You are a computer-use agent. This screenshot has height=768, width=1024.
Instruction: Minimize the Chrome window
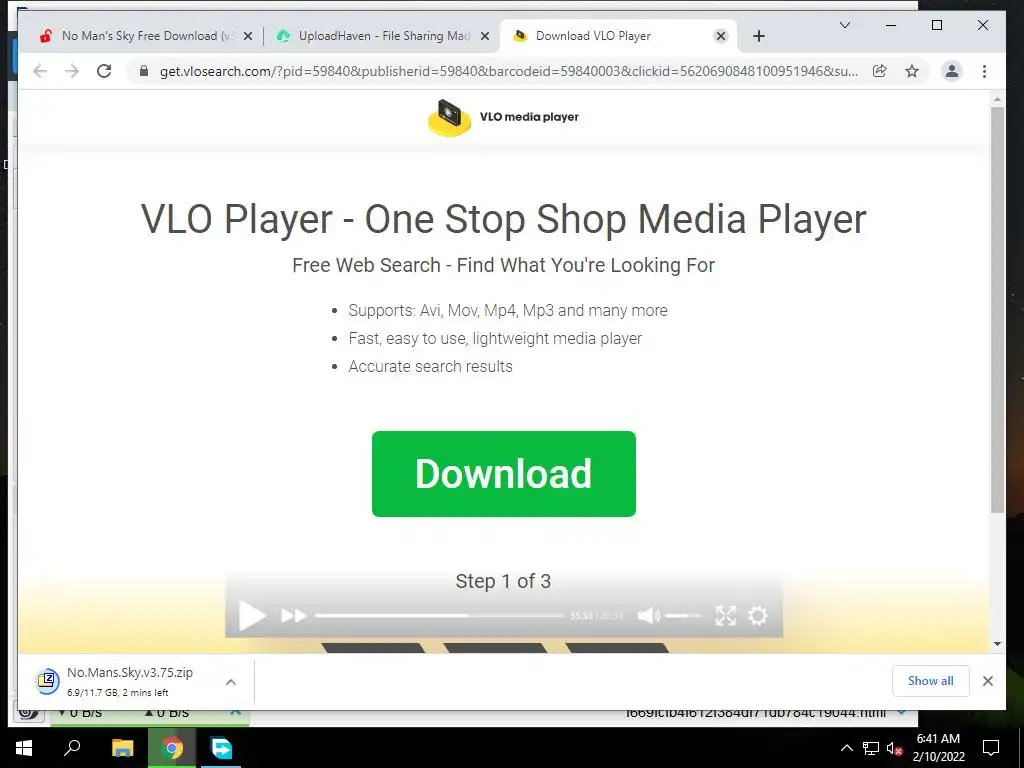pyautogui.click(x=891, y=25)
